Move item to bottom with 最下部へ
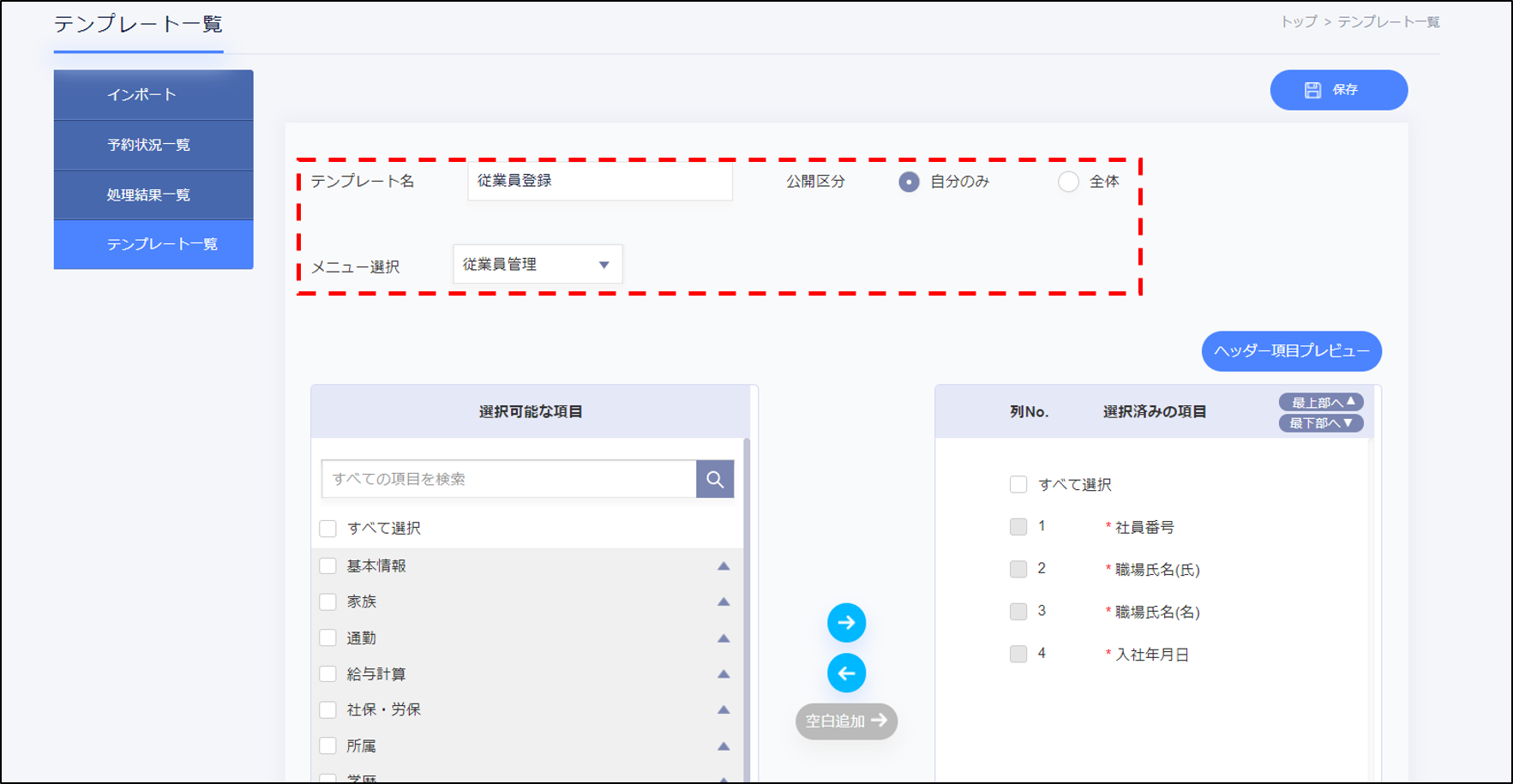This screenshot has width=1513, height=784. (1321, 423)
